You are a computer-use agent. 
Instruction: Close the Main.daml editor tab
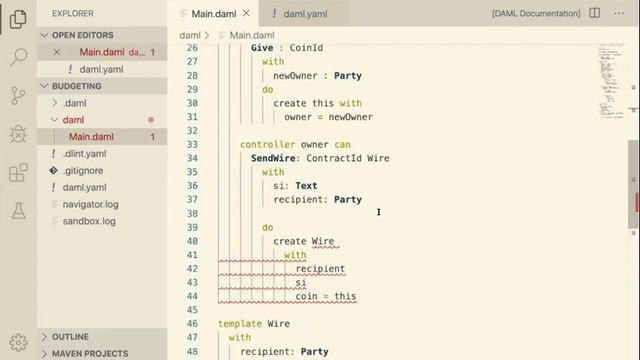pos(246,13)
